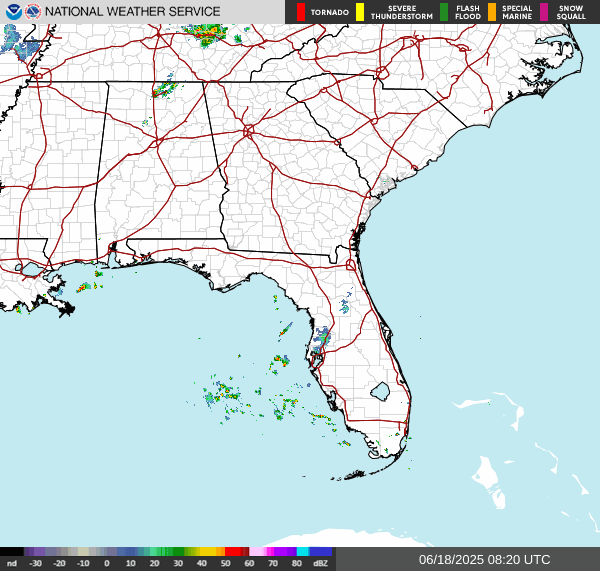Click Lake Pontchartrain on the Louisiana map

[32, 269]
